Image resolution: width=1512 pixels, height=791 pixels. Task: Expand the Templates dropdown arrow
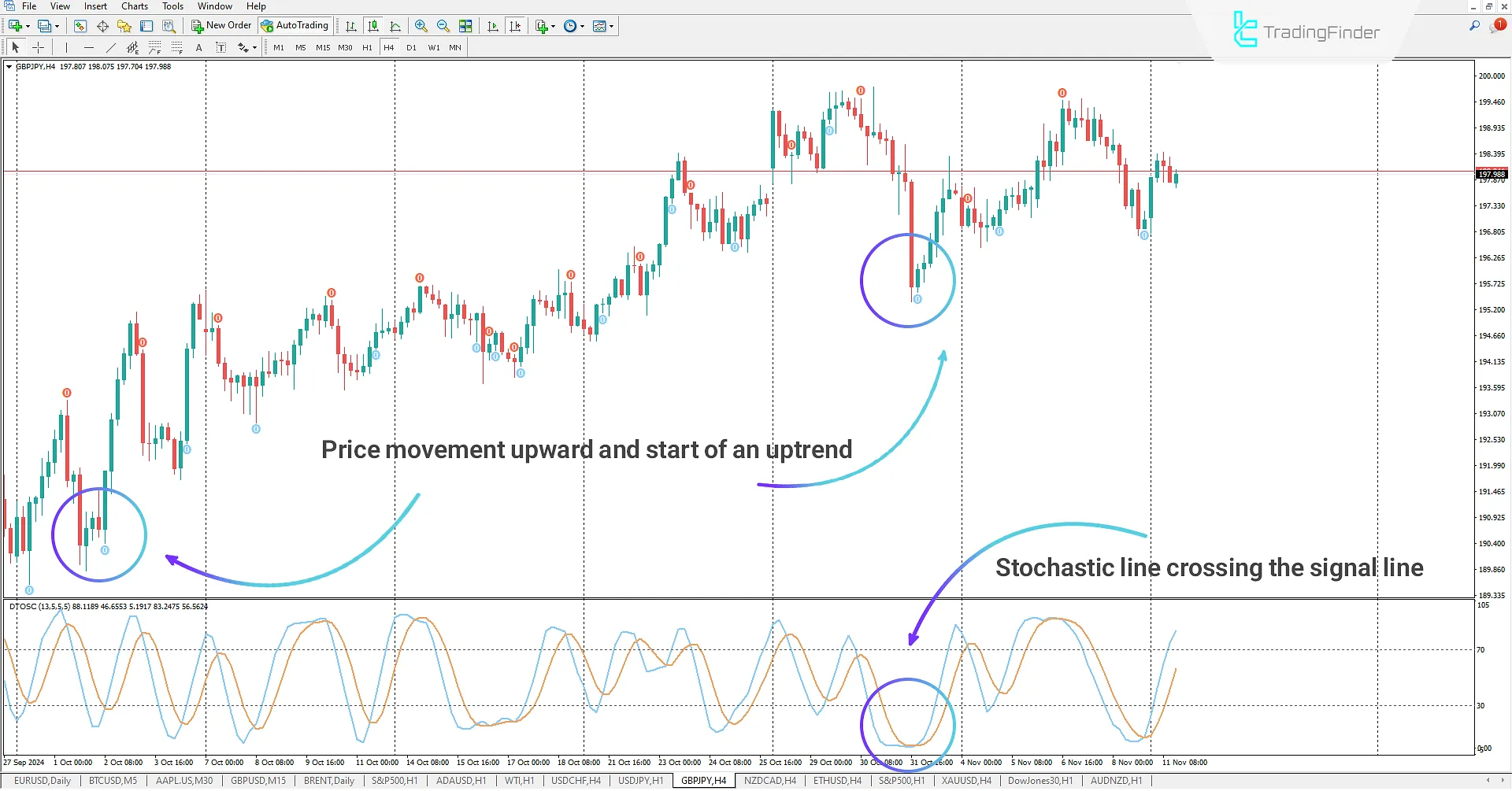tap(611, 26)
